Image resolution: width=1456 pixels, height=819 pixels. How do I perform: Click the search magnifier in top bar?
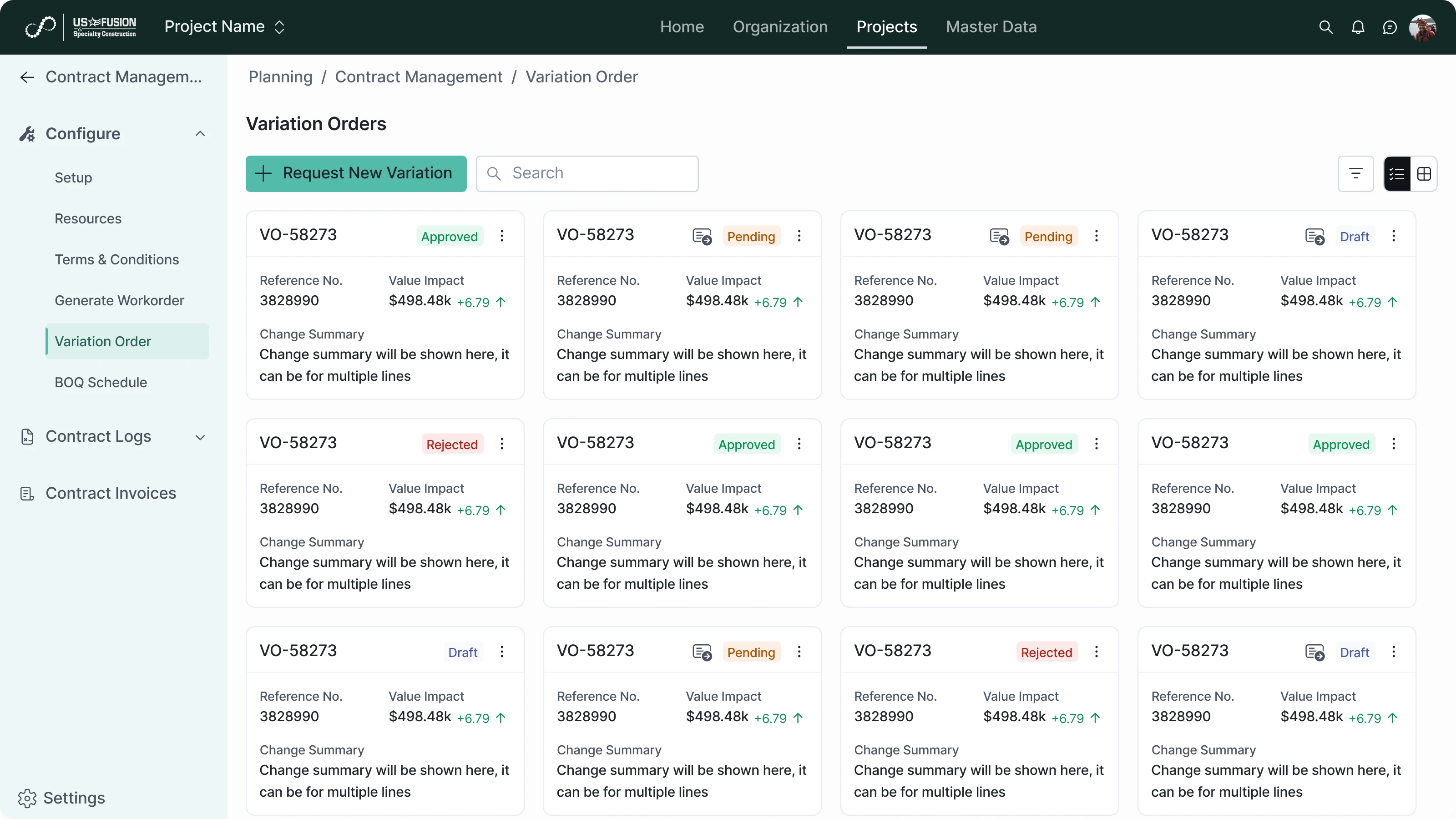click(x=1325, y=27)
